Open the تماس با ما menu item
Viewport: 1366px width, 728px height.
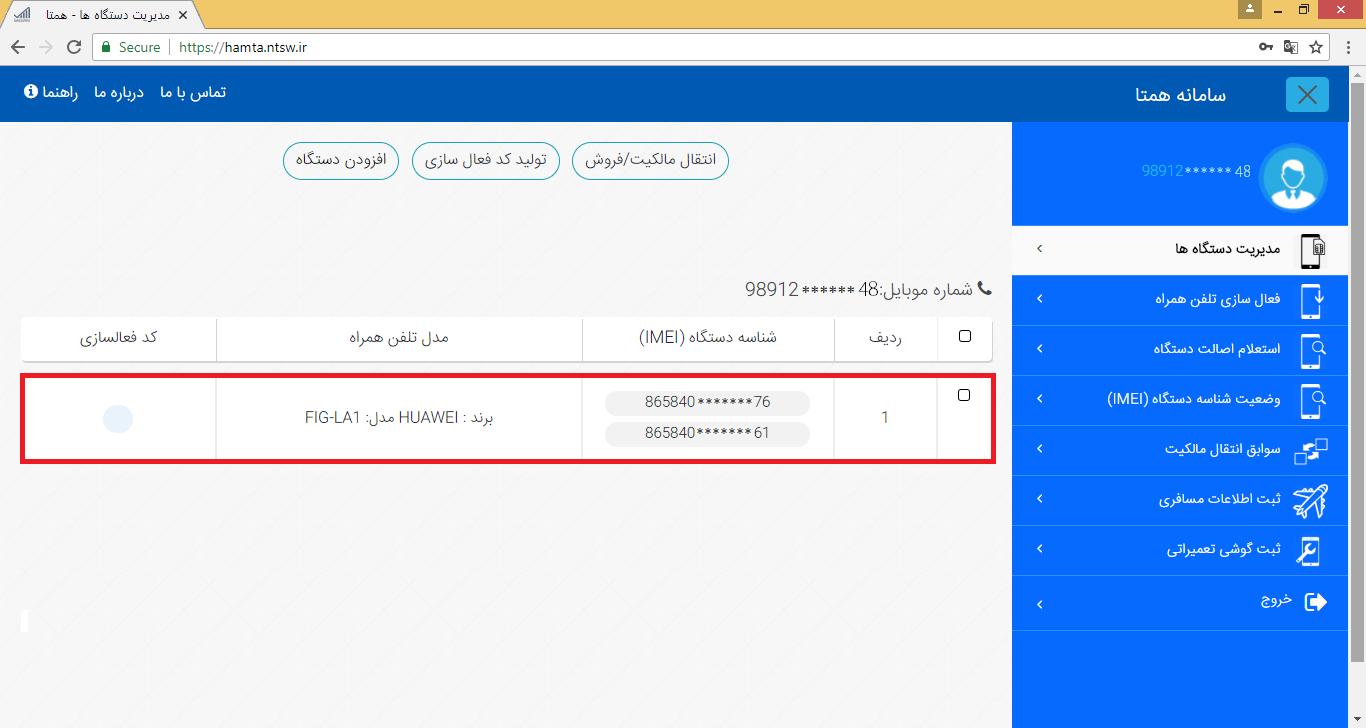[193, 92]
